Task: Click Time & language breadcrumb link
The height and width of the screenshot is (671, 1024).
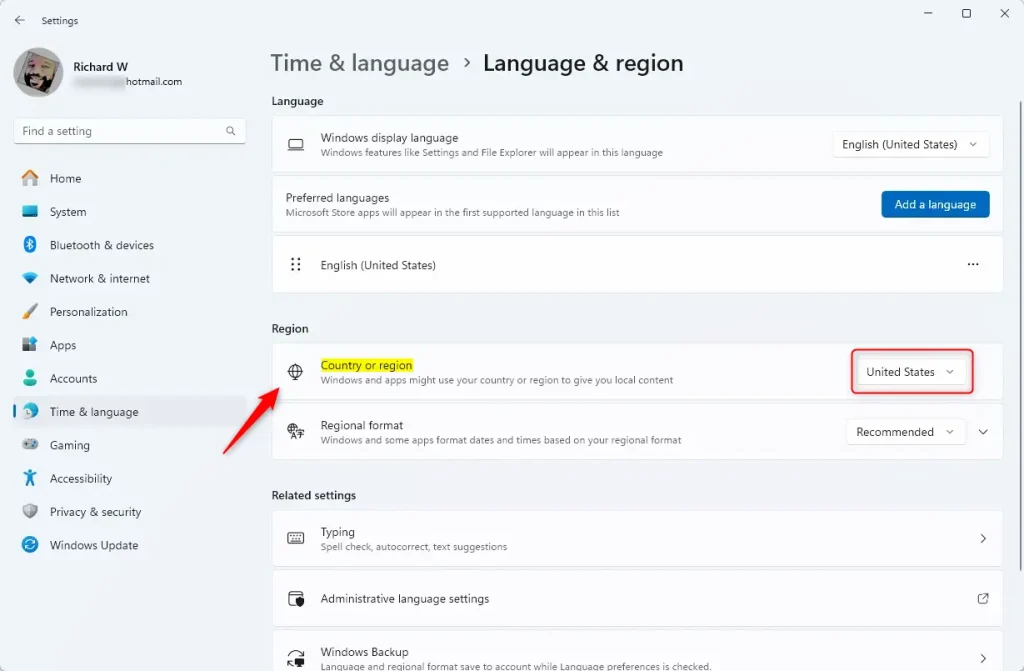Action: (x=360, y=63)
